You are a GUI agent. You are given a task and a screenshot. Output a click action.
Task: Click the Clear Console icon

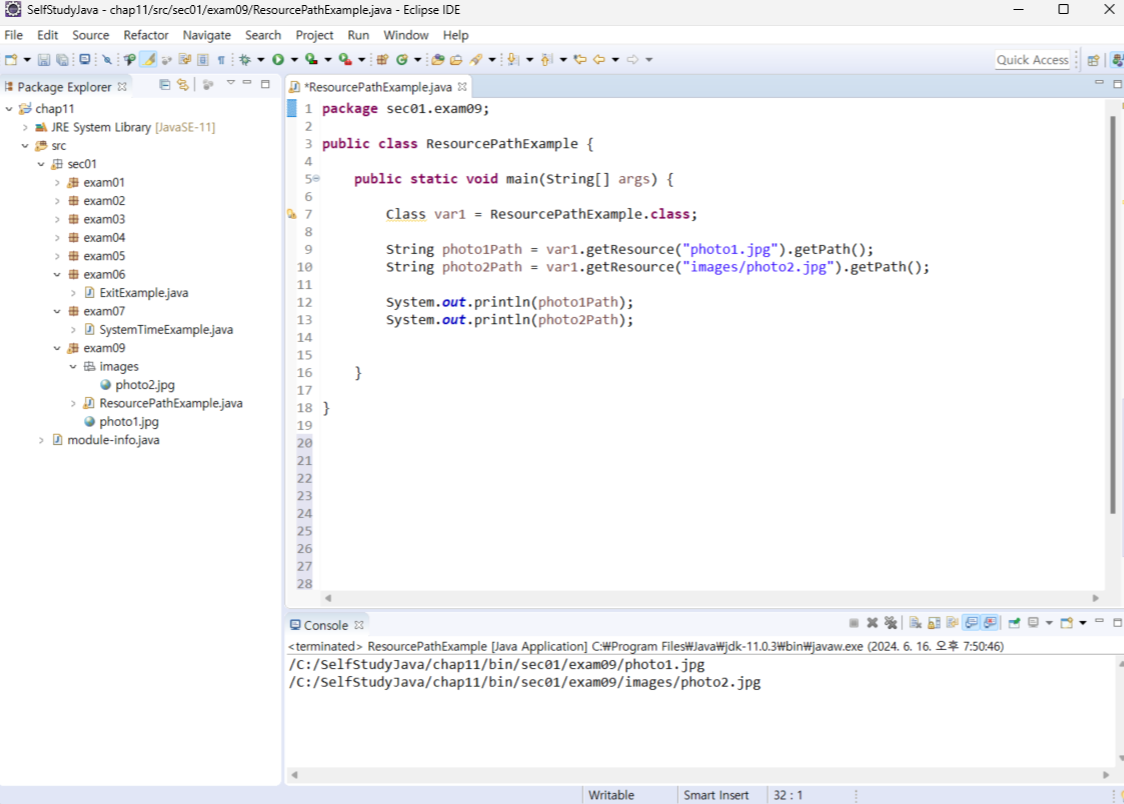coord(915,623)
